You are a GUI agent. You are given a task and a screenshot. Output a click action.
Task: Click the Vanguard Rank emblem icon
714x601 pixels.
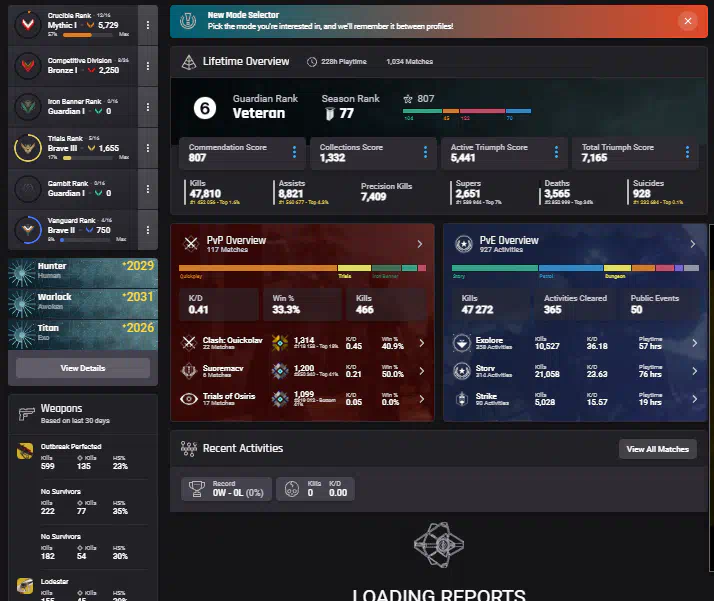pos(28,229)
